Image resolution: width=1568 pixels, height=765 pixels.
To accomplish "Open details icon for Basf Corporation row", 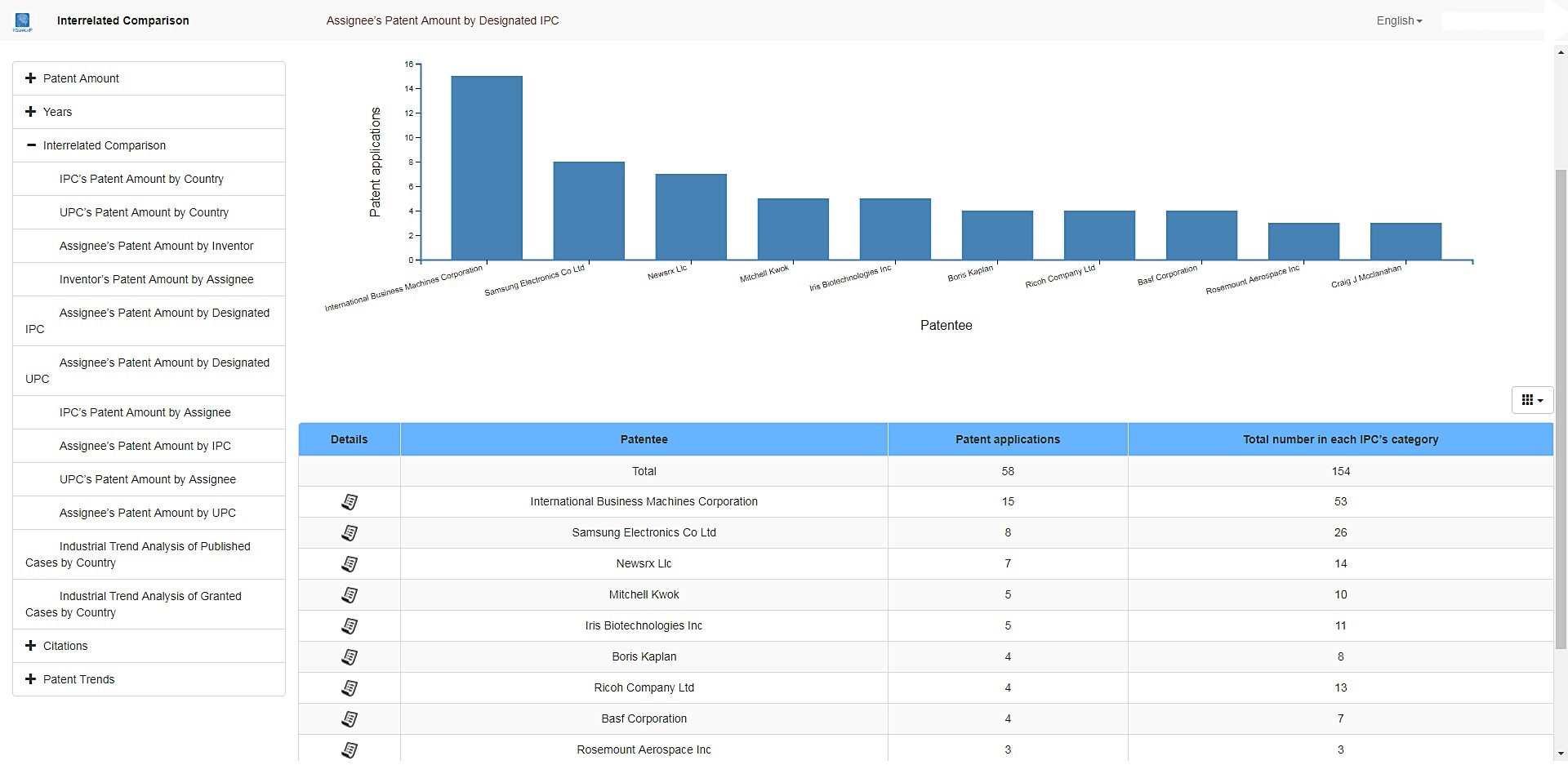I will pyautogui.click(x=350, y=719).
